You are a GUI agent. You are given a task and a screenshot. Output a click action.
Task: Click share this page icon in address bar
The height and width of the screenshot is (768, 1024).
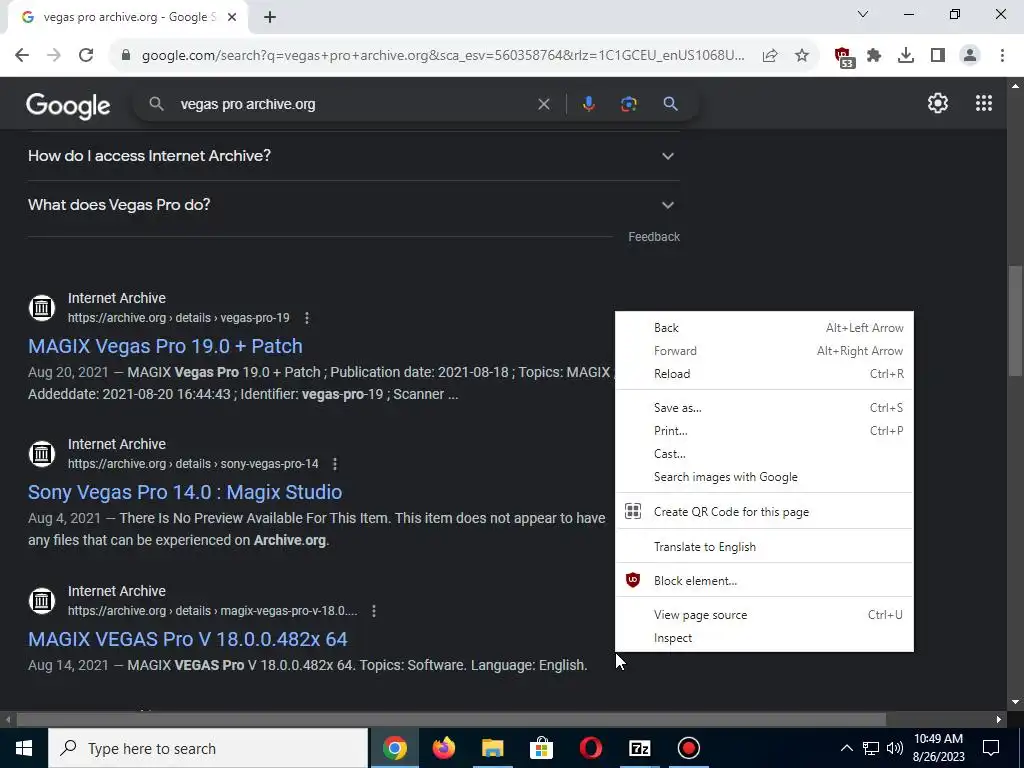tap(770, 56)
